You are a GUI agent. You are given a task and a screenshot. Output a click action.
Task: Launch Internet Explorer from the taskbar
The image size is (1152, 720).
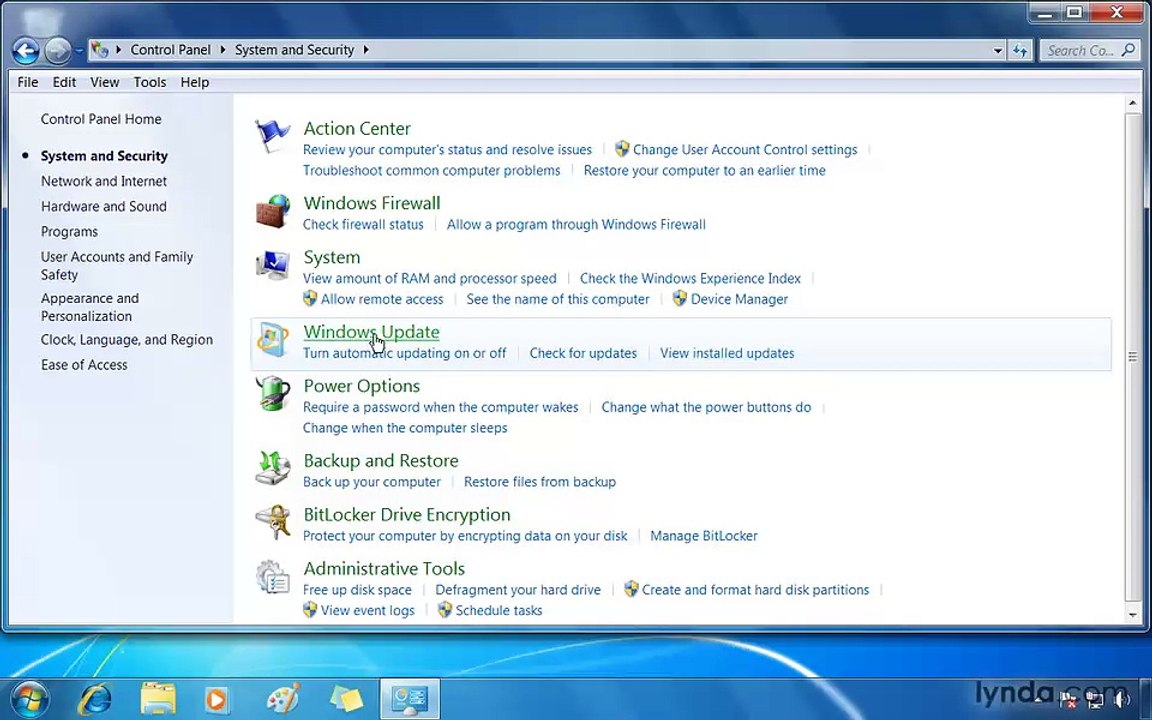94,699
